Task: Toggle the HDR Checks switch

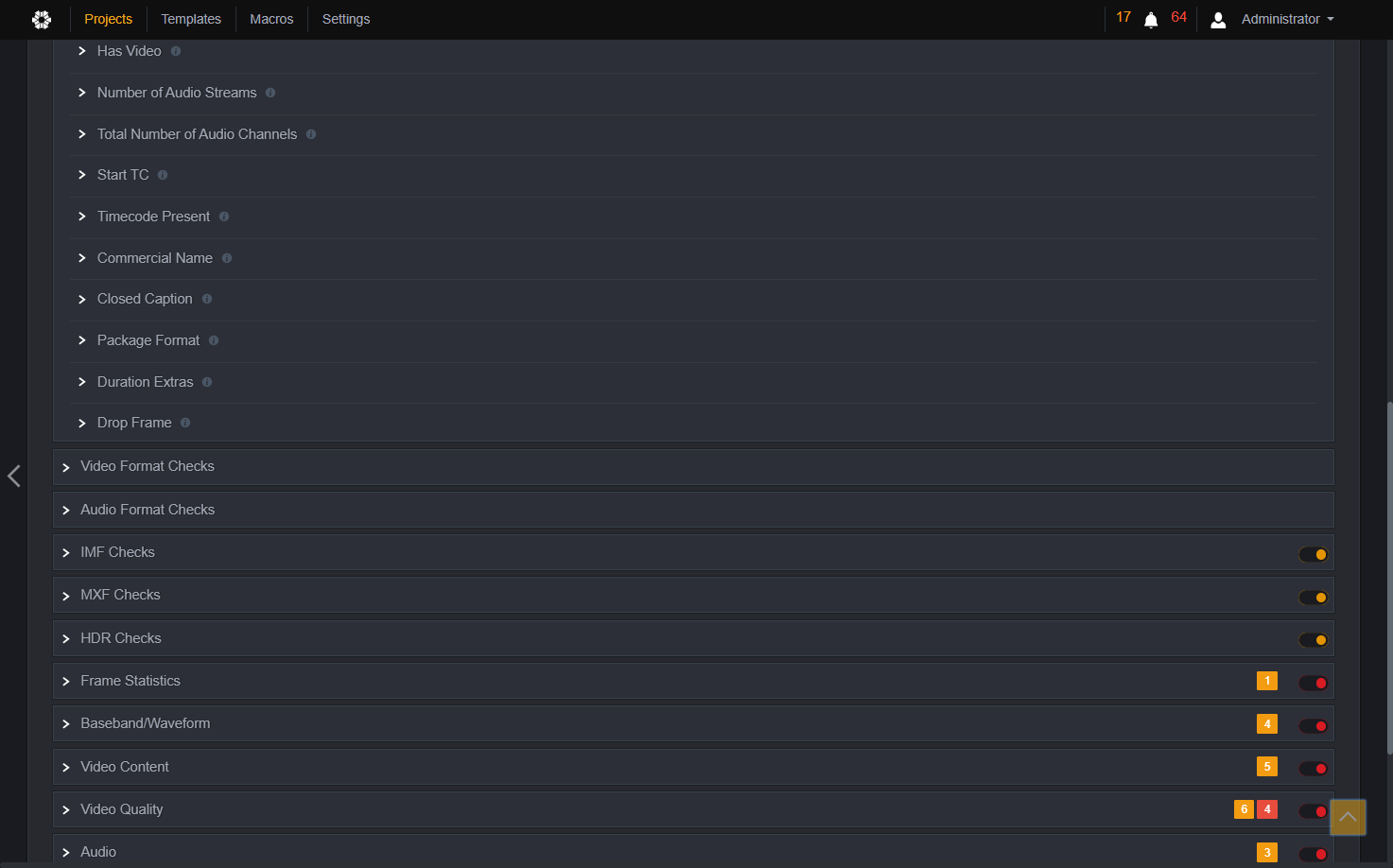Action: pyautogui.click(x=1314, y=640)
